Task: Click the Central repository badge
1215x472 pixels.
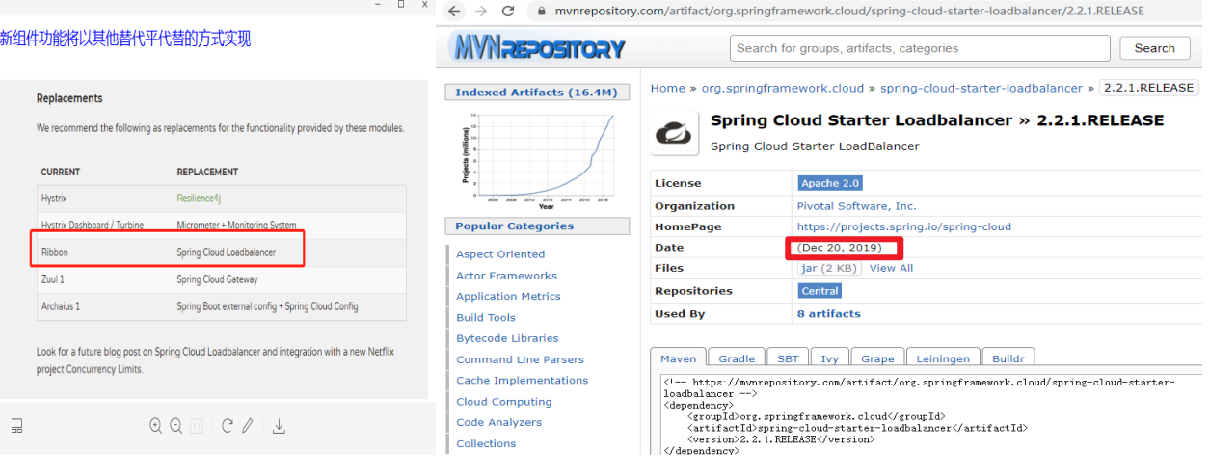Action: pyautogui.click(x=820, y=291)
